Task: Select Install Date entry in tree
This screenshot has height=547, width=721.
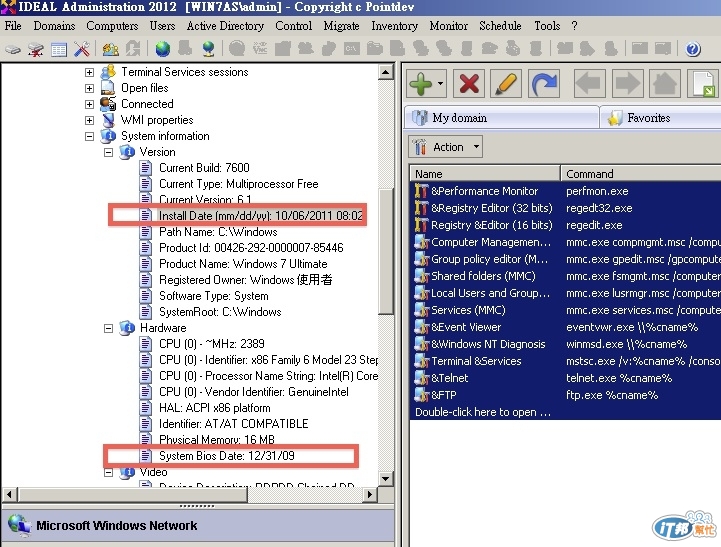Action: [x=260, y=216]
